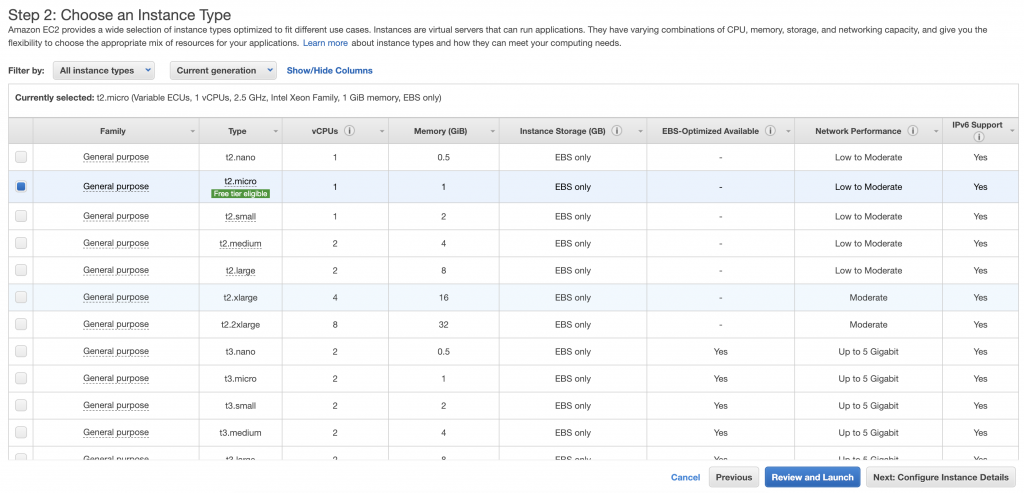Open info icon next to vCPUs header

(x=349, y=131)
